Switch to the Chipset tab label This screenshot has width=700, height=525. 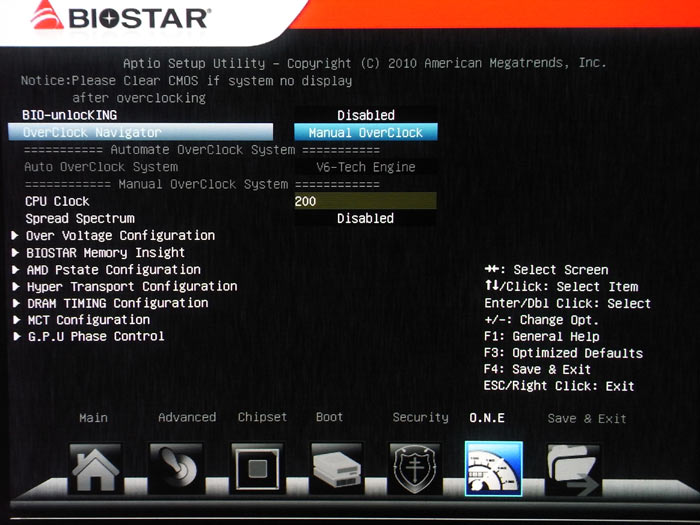tap(262, 417)
